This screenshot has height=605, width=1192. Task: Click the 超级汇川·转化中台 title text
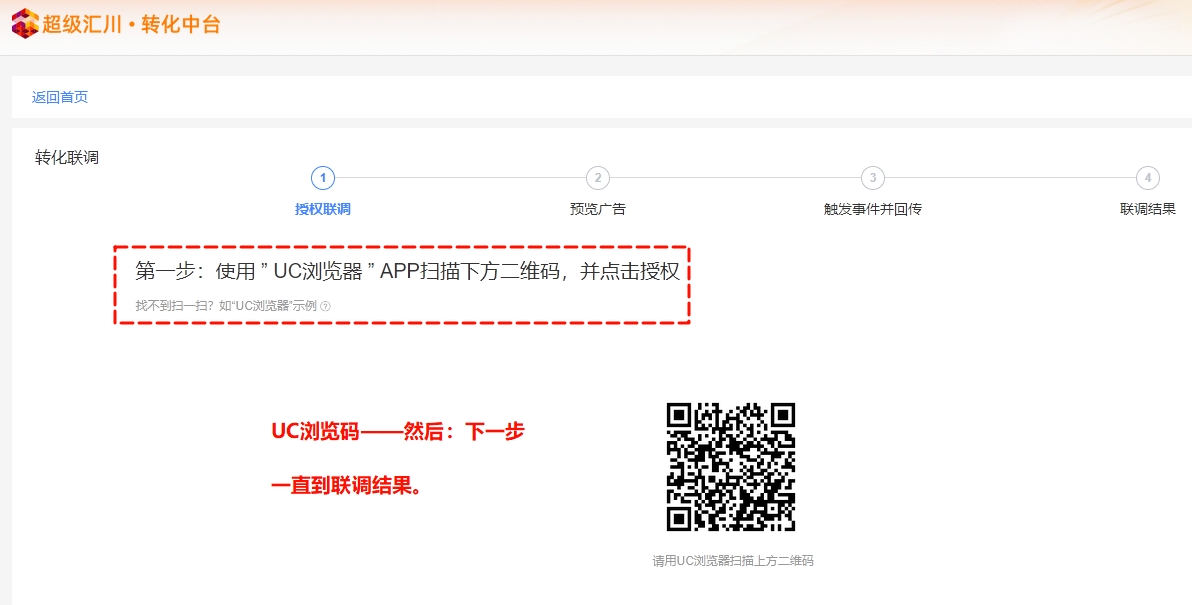[x=131, y=24]
